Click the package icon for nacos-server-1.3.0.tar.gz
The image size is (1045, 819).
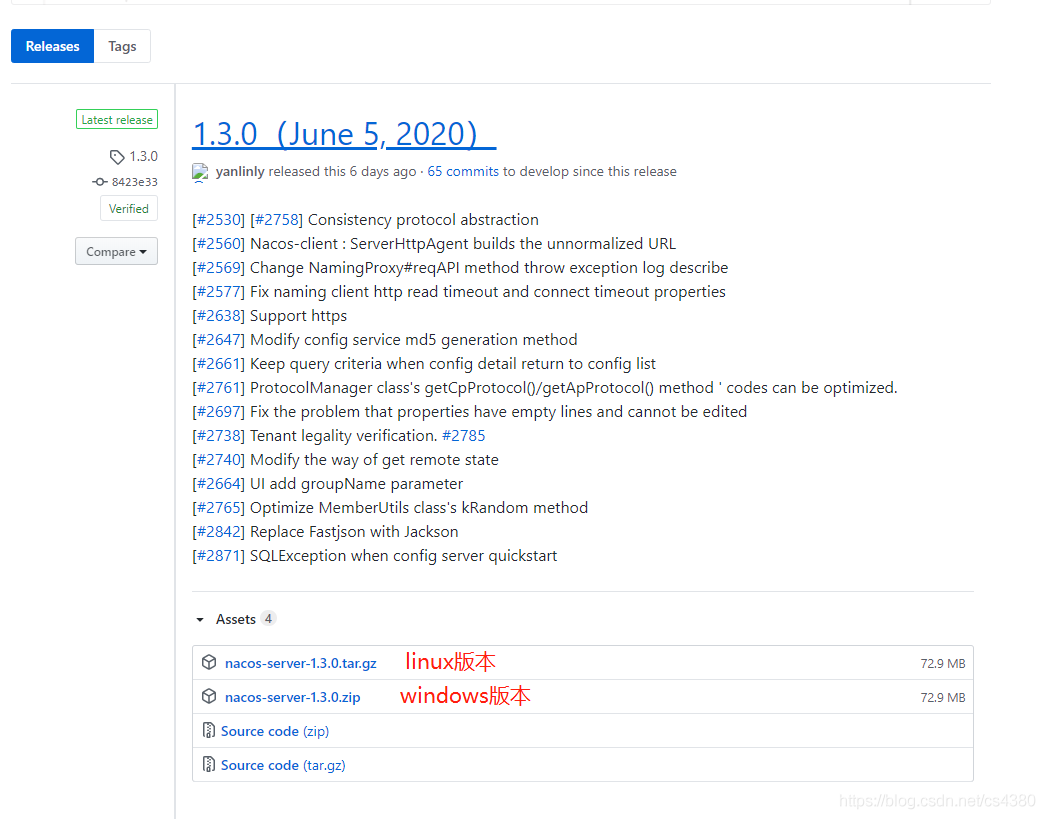(x=209, y=662)
